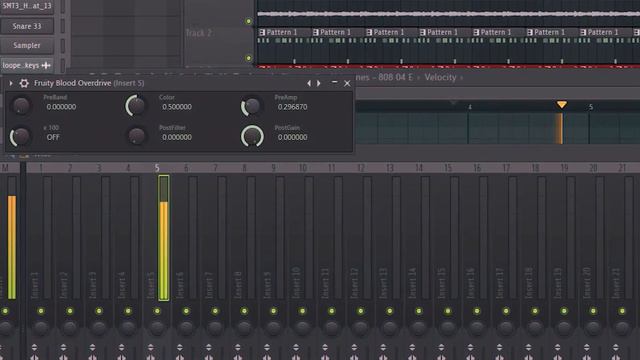Adjust pan knob of Insert 1
Screen dimensions: 640x360
click(41, 327)
